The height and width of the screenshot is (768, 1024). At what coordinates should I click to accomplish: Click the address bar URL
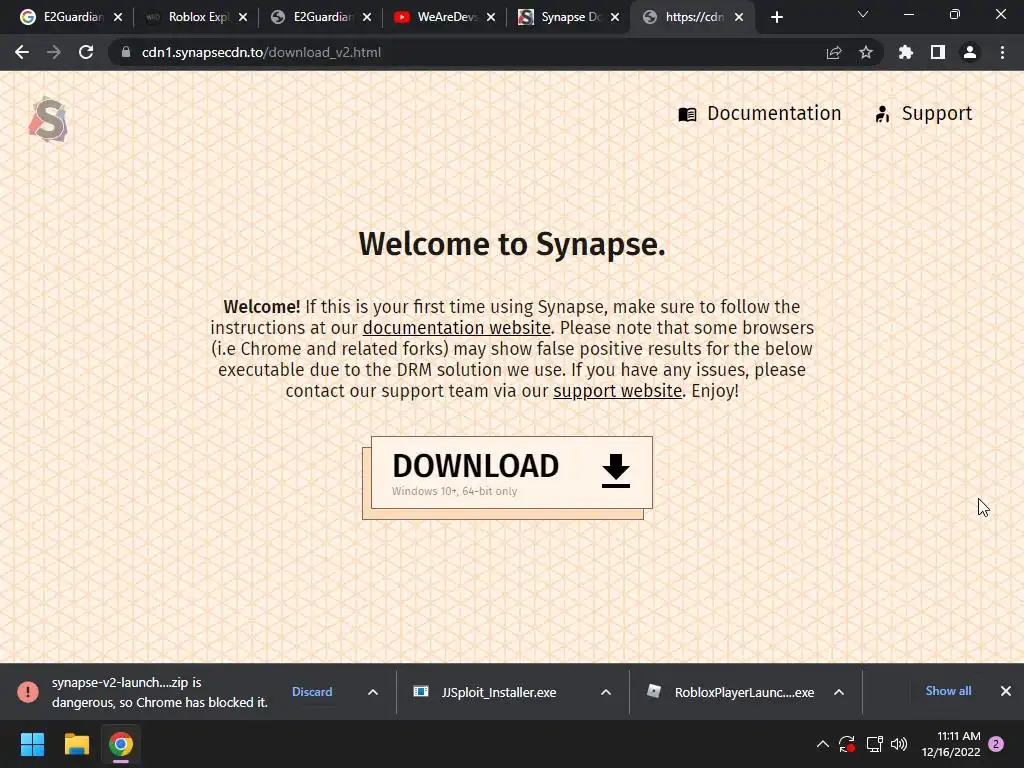click(x=261, y=52)
